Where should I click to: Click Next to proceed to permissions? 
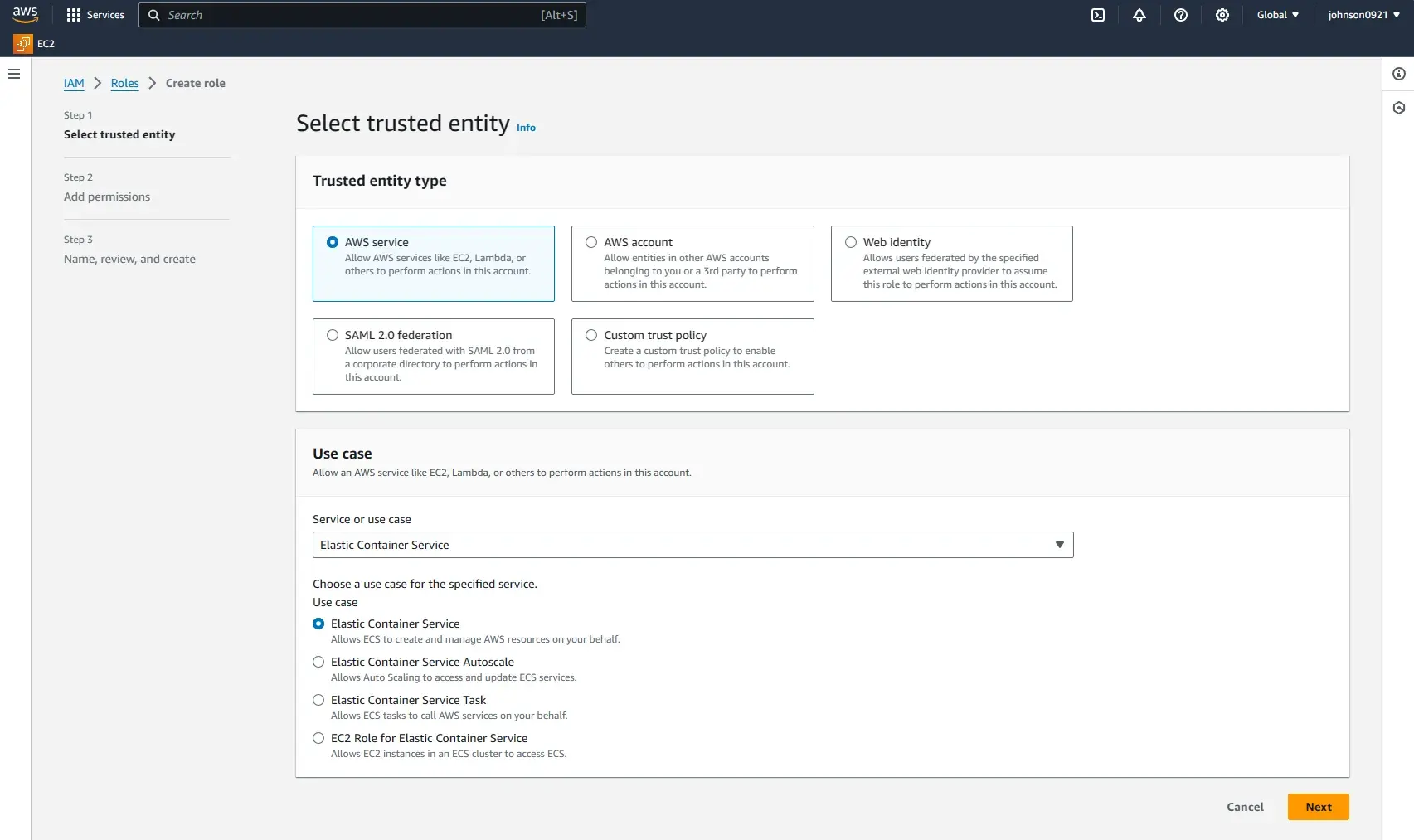coord(1318,806)
